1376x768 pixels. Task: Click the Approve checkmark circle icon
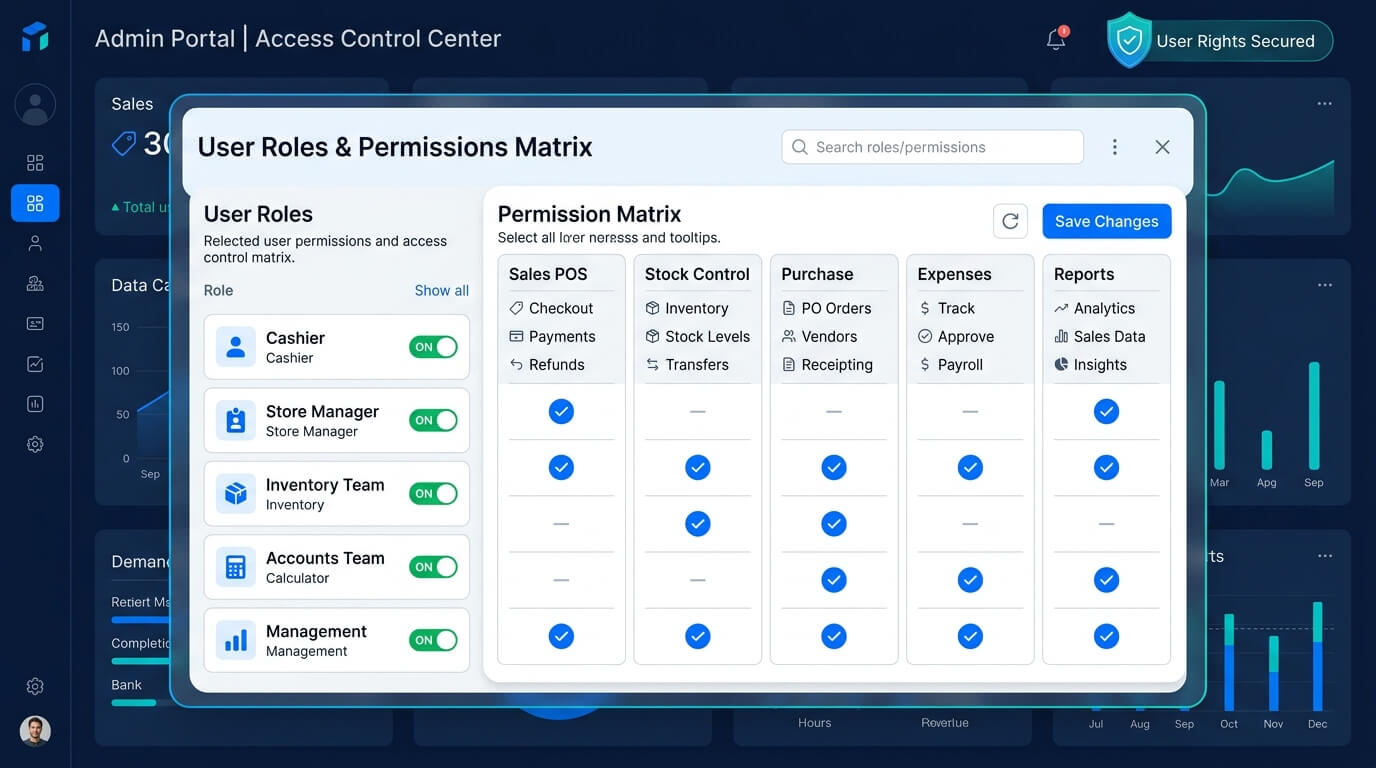pos(925,336)
